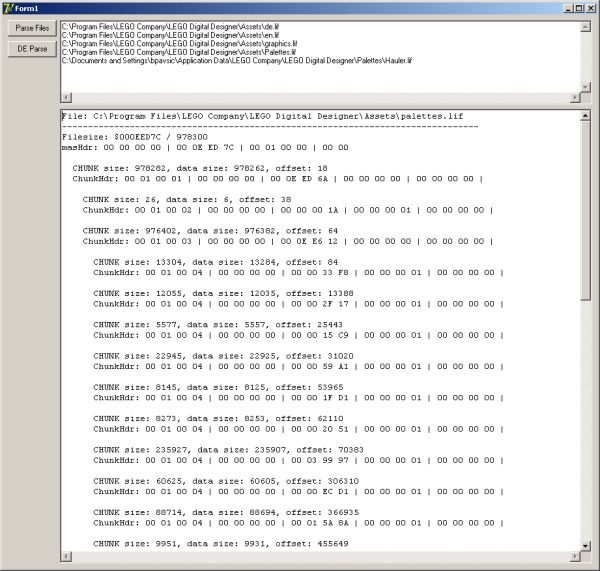Click the 'CHUNK size: 235927' line
This screenshot has height=571, width=600.
coord(228,450)
